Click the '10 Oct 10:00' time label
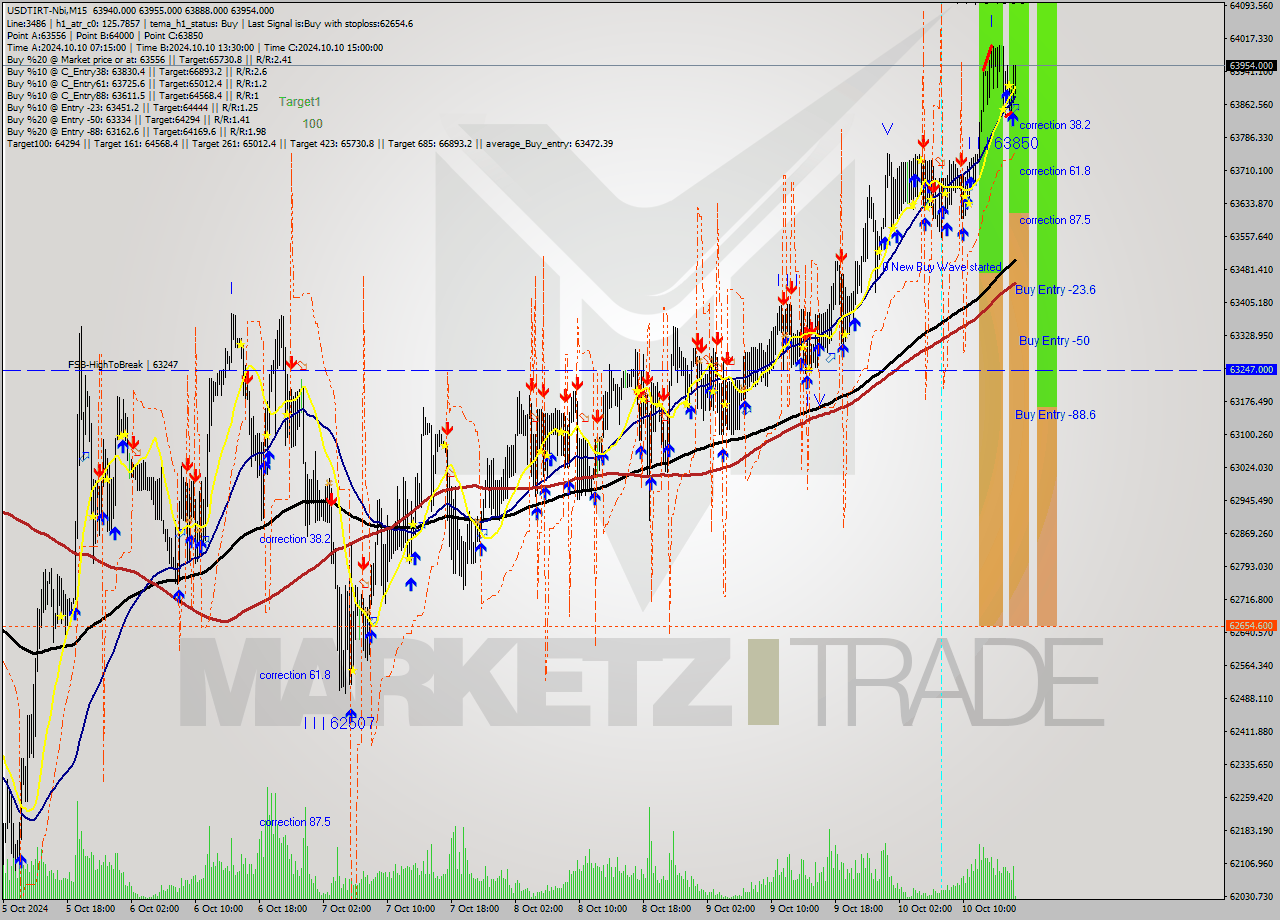This screenshot has width=1280, height=920. (x=988, y=910)
